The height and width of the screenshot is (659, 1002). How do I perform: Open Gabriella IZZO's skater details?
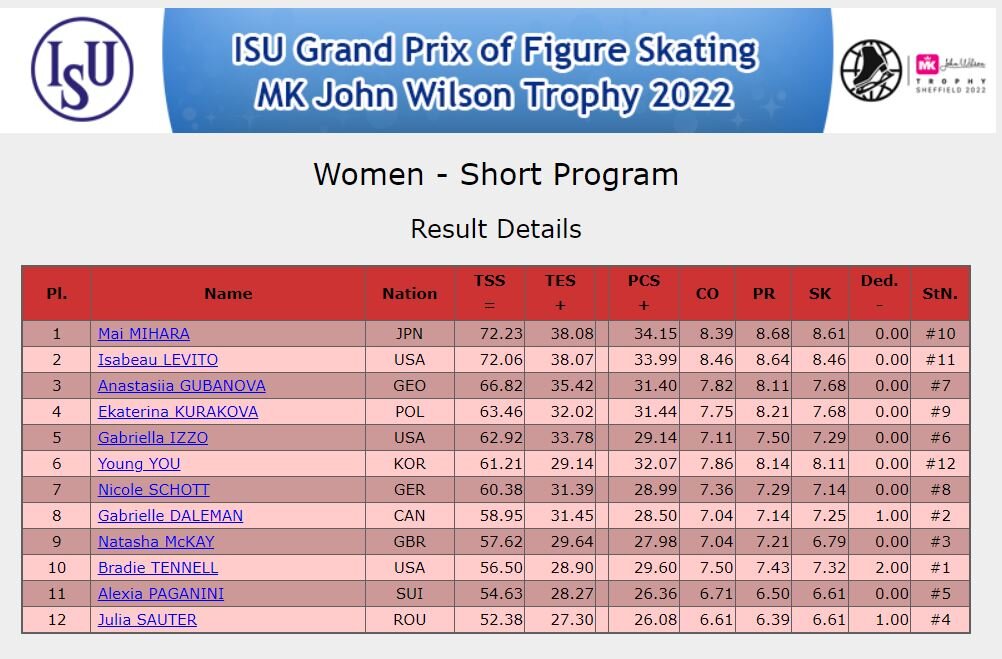click(x=153, y=438)
